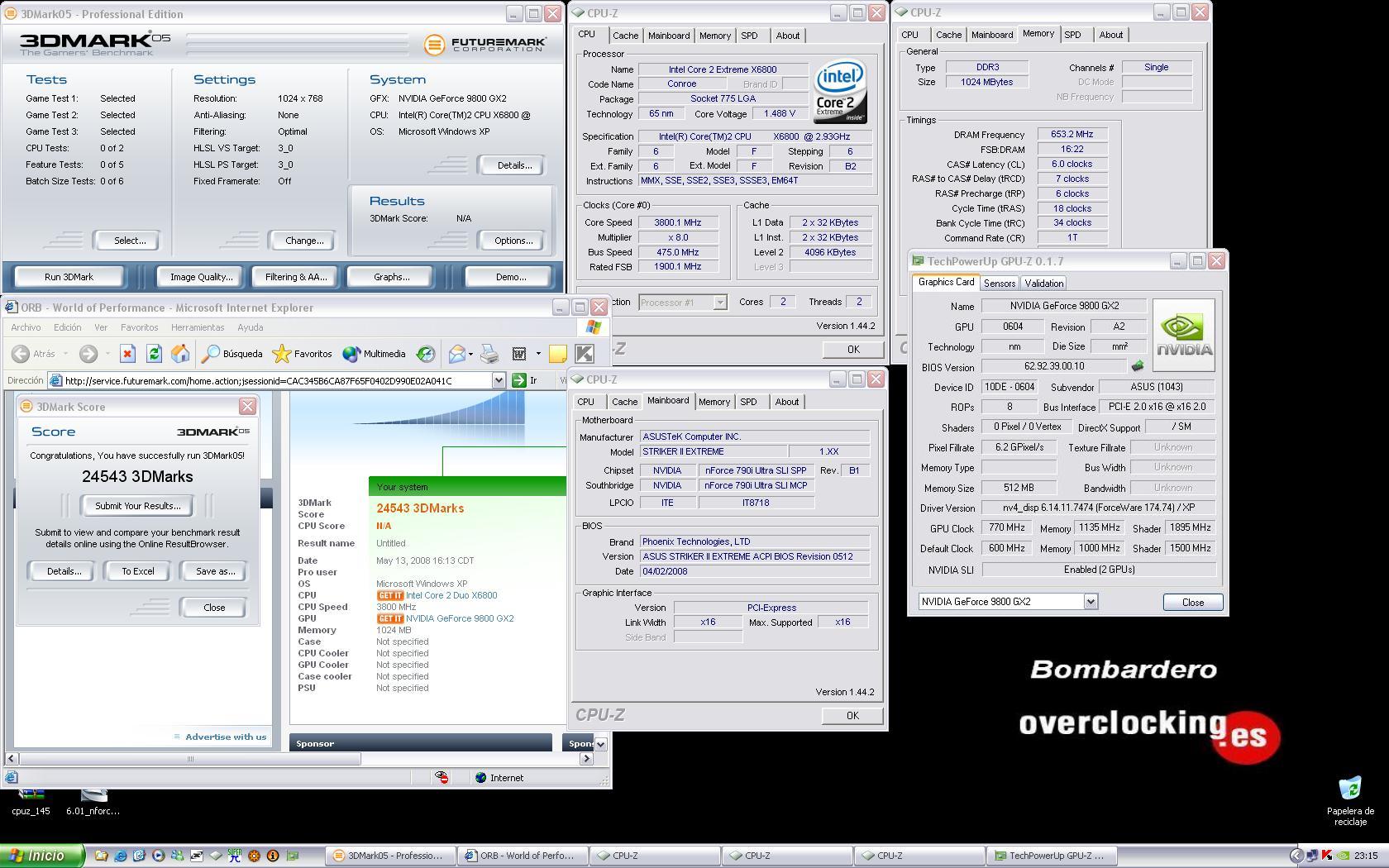Viewport: 1389px width, 868px height.
Task: Click the Inicio start button
Action: point(41,856)
